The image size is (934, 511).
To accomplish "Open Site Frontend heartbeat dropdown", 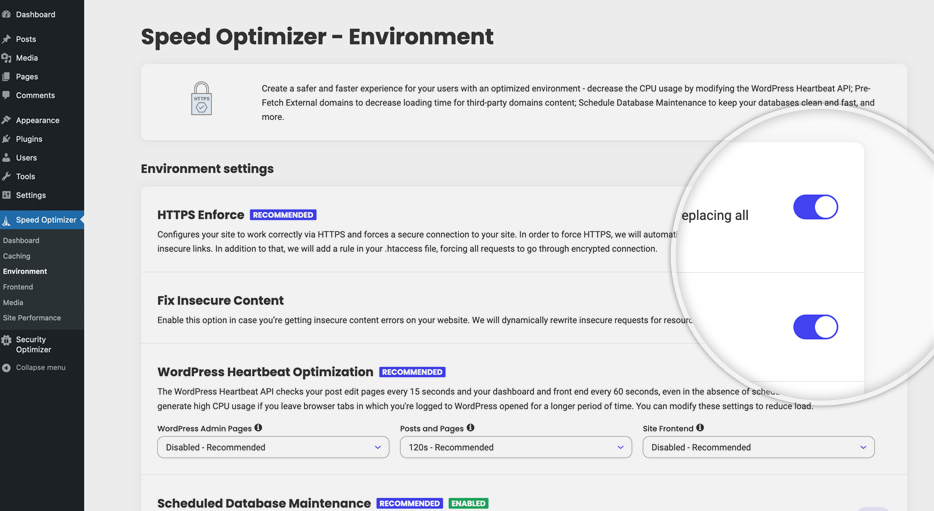I will 758,447.
